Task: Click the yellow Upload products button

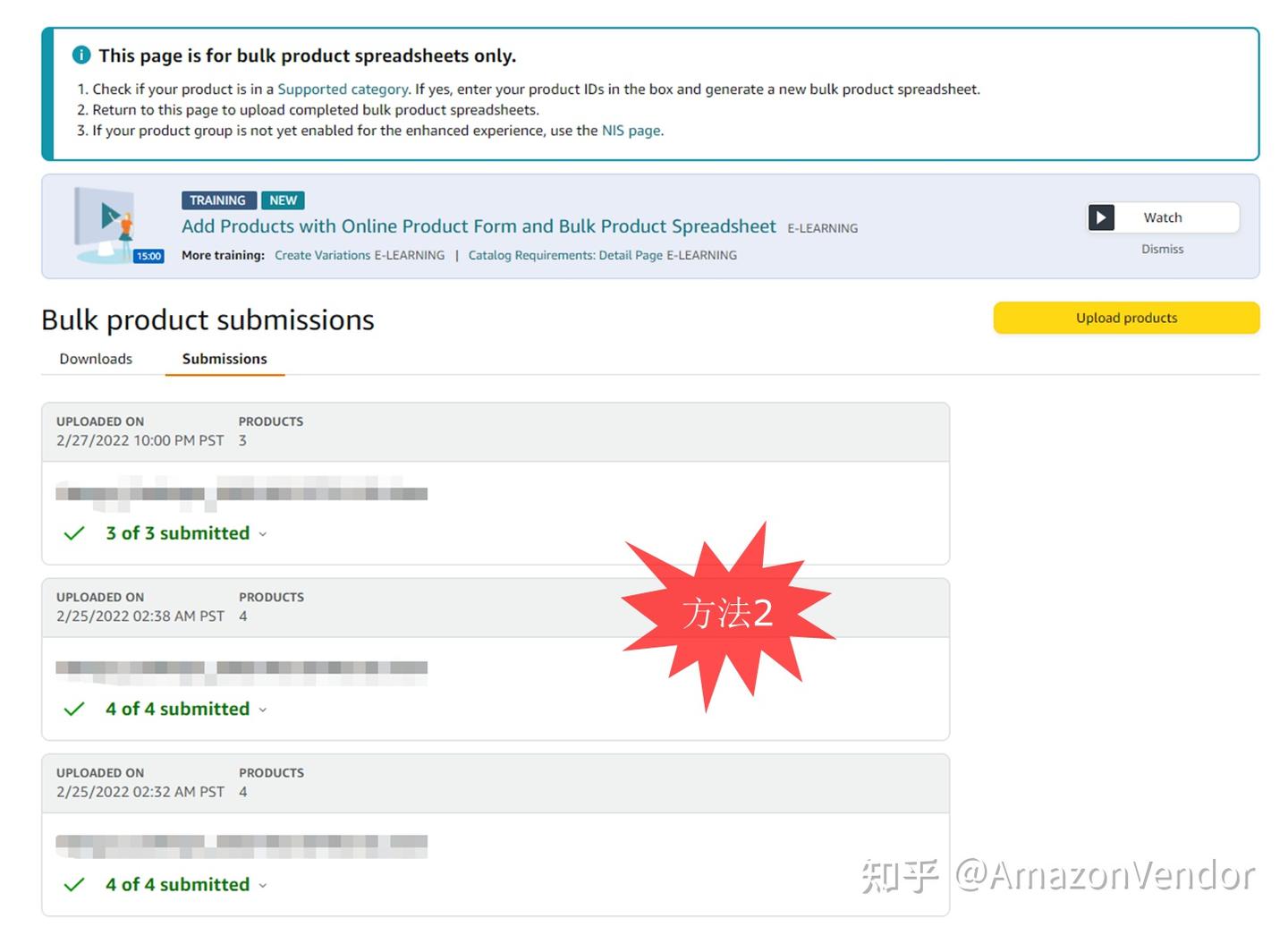Action: (1126, 318)
